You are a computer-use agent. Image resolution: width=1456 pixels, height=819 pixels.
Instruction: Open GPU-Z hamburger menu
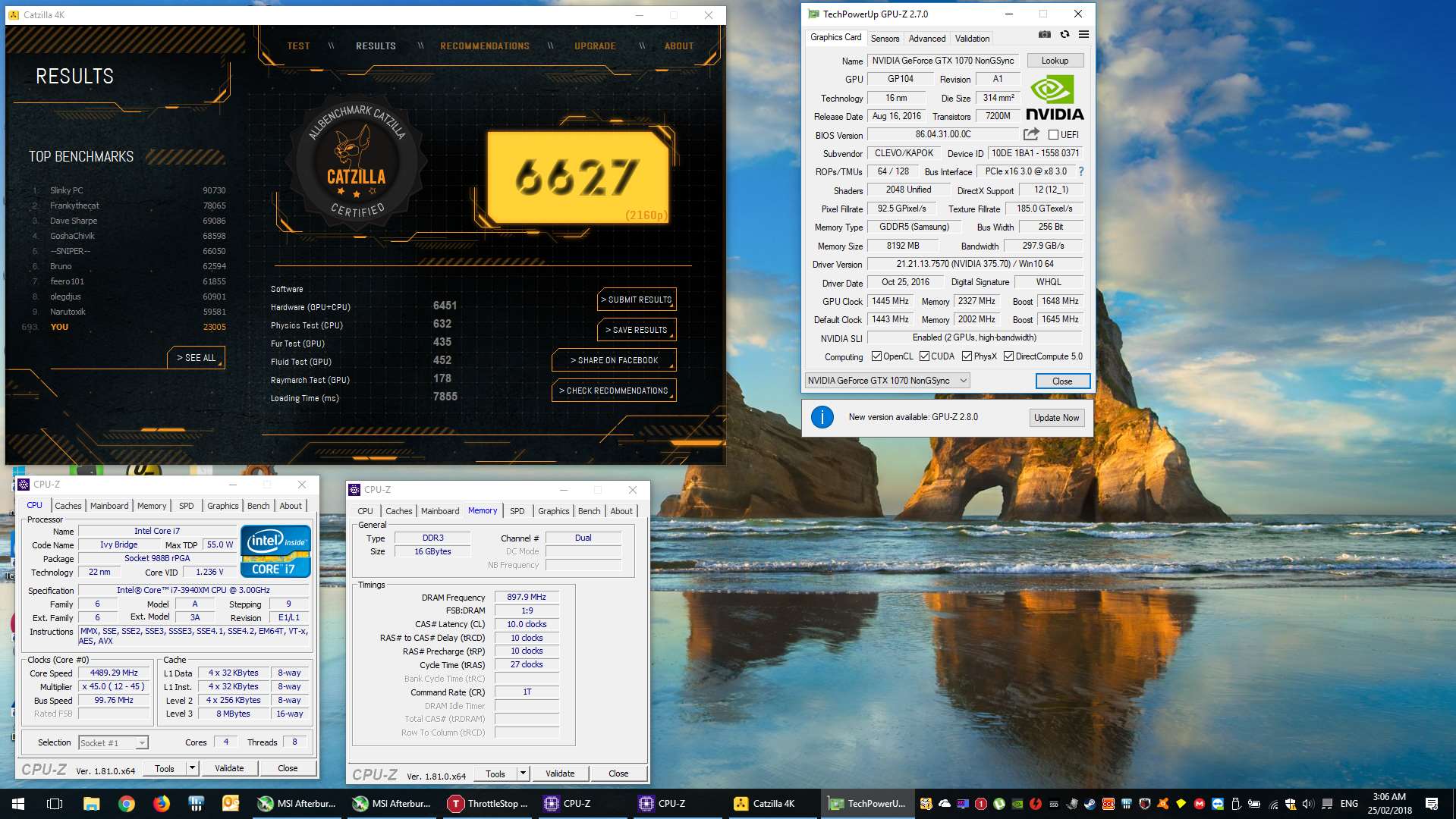1083,35
